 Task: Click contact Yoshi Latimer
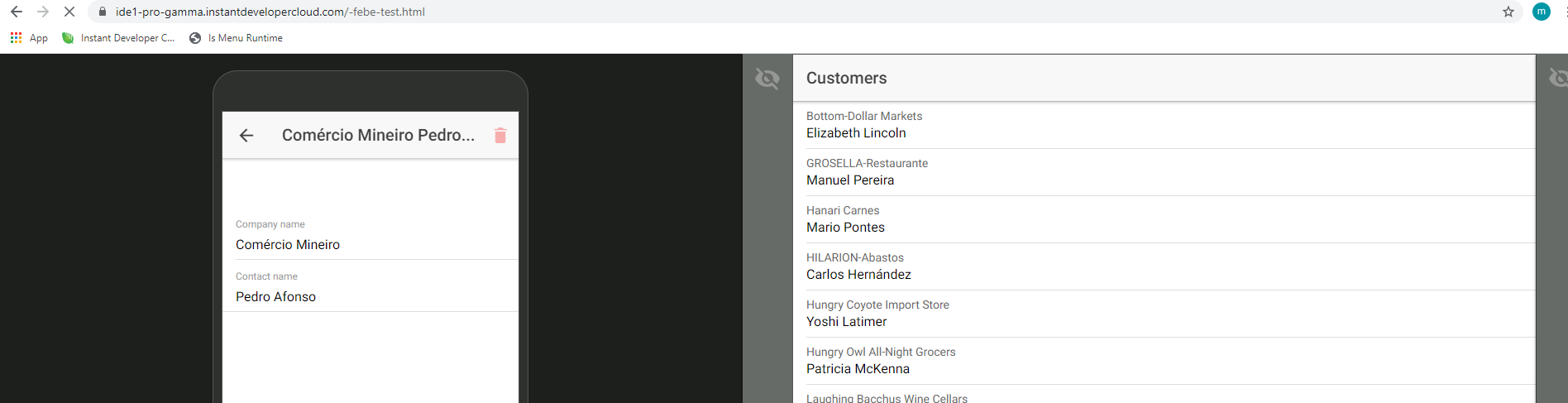pos(846,322)
